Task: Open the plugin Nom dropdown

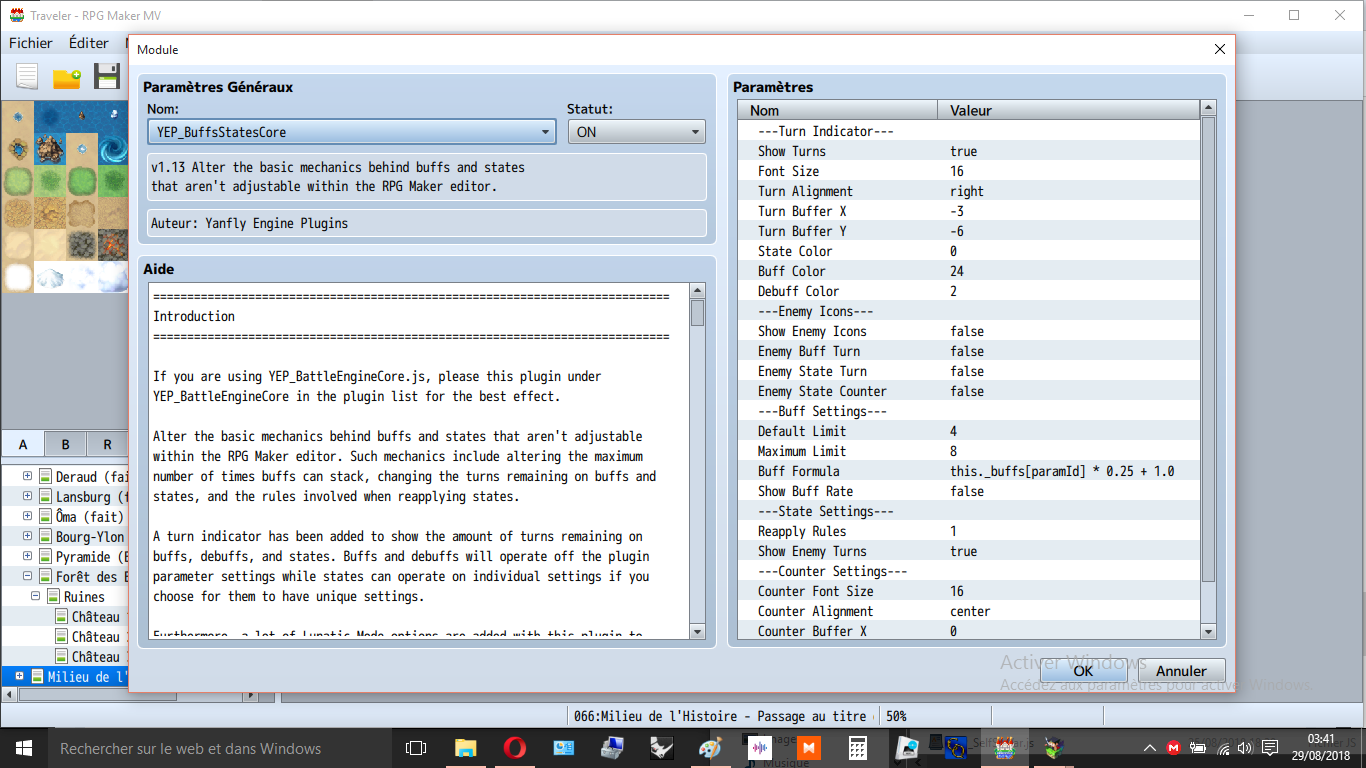Action: [352, 131]
